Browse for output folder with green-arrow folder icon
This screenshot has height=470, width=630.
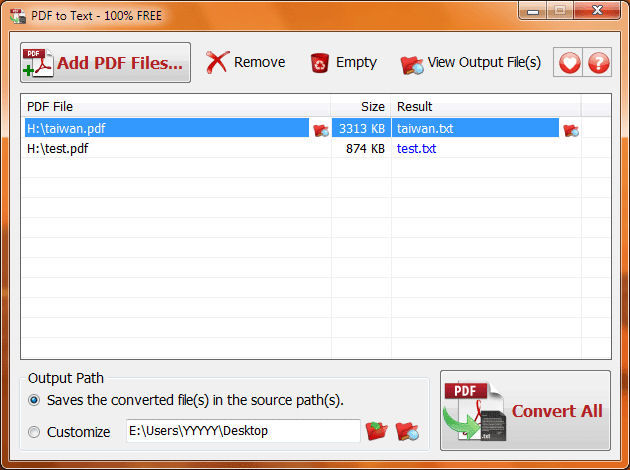coord(376,431)
